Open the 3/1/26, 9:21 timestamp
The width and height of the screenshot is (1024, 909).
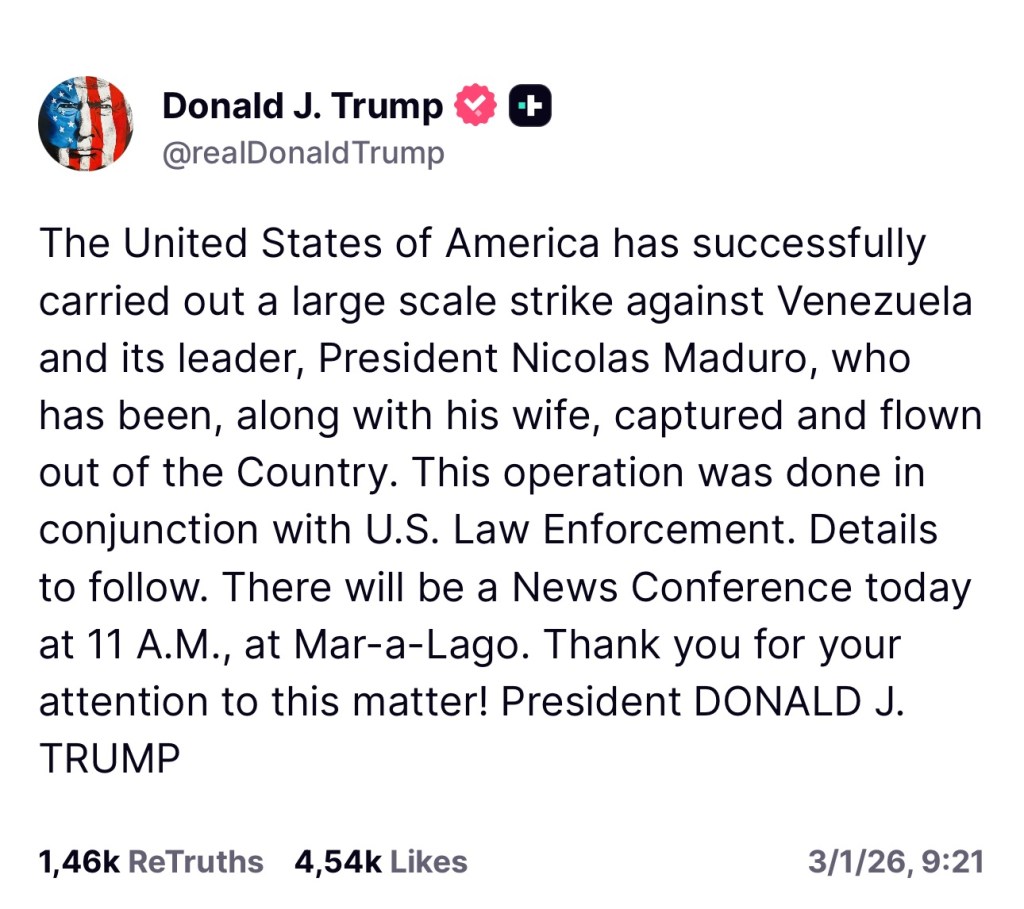coord(895,862)
